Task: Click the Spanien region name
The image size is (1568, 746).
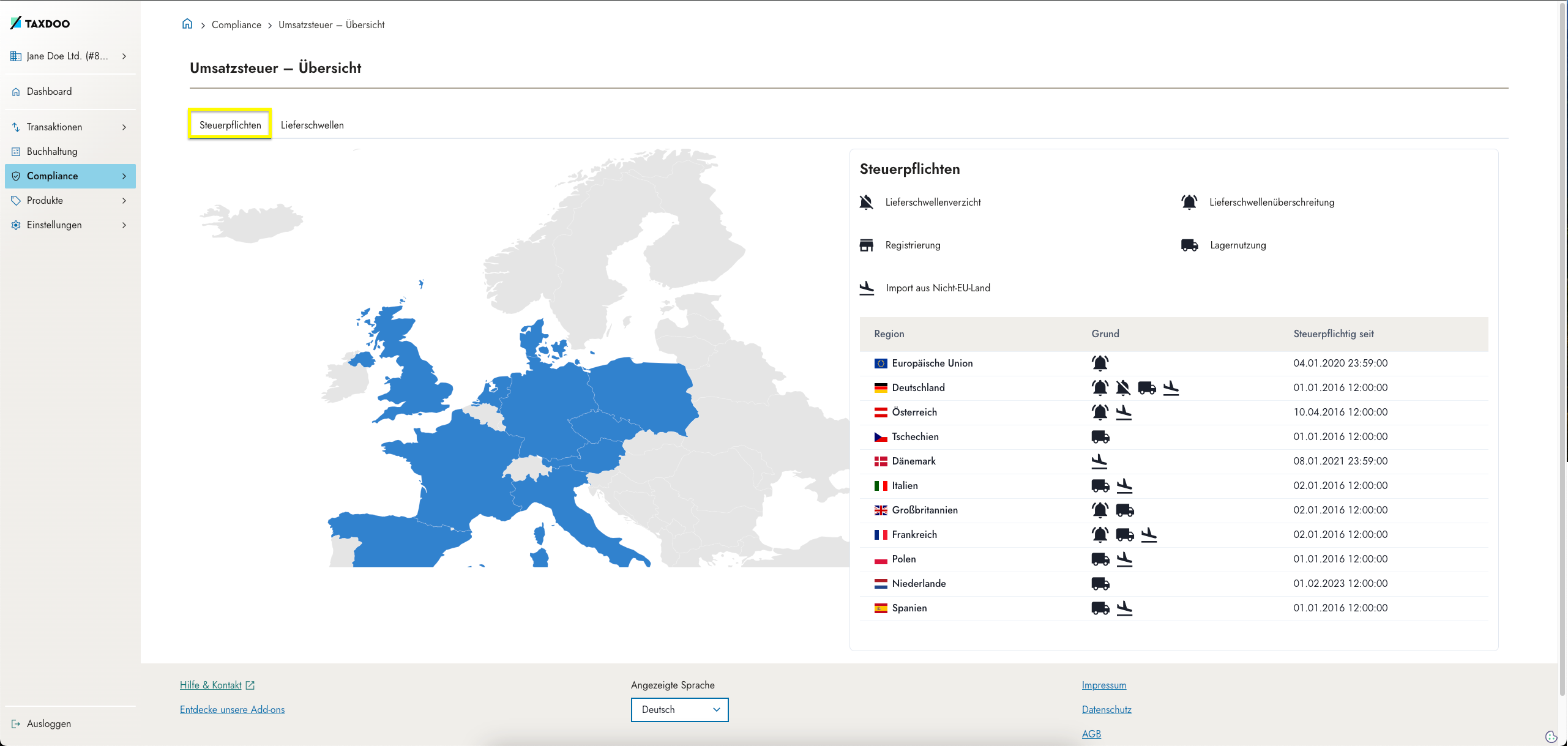Action: pyautogui.click(x=909, y=608)
